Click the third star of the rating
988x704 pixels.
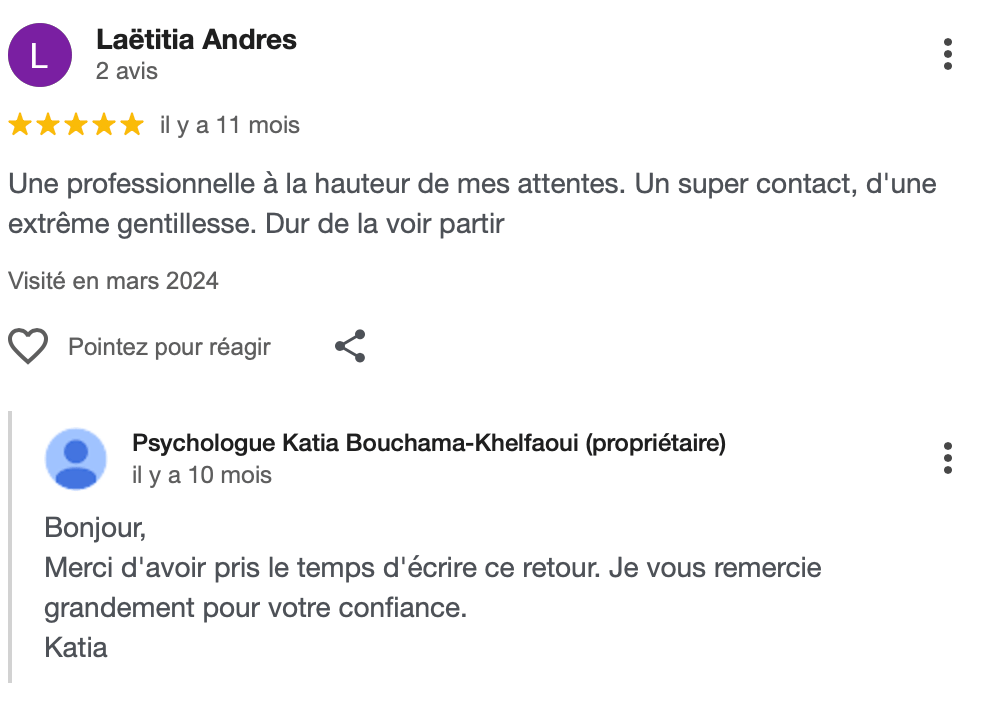76,125
